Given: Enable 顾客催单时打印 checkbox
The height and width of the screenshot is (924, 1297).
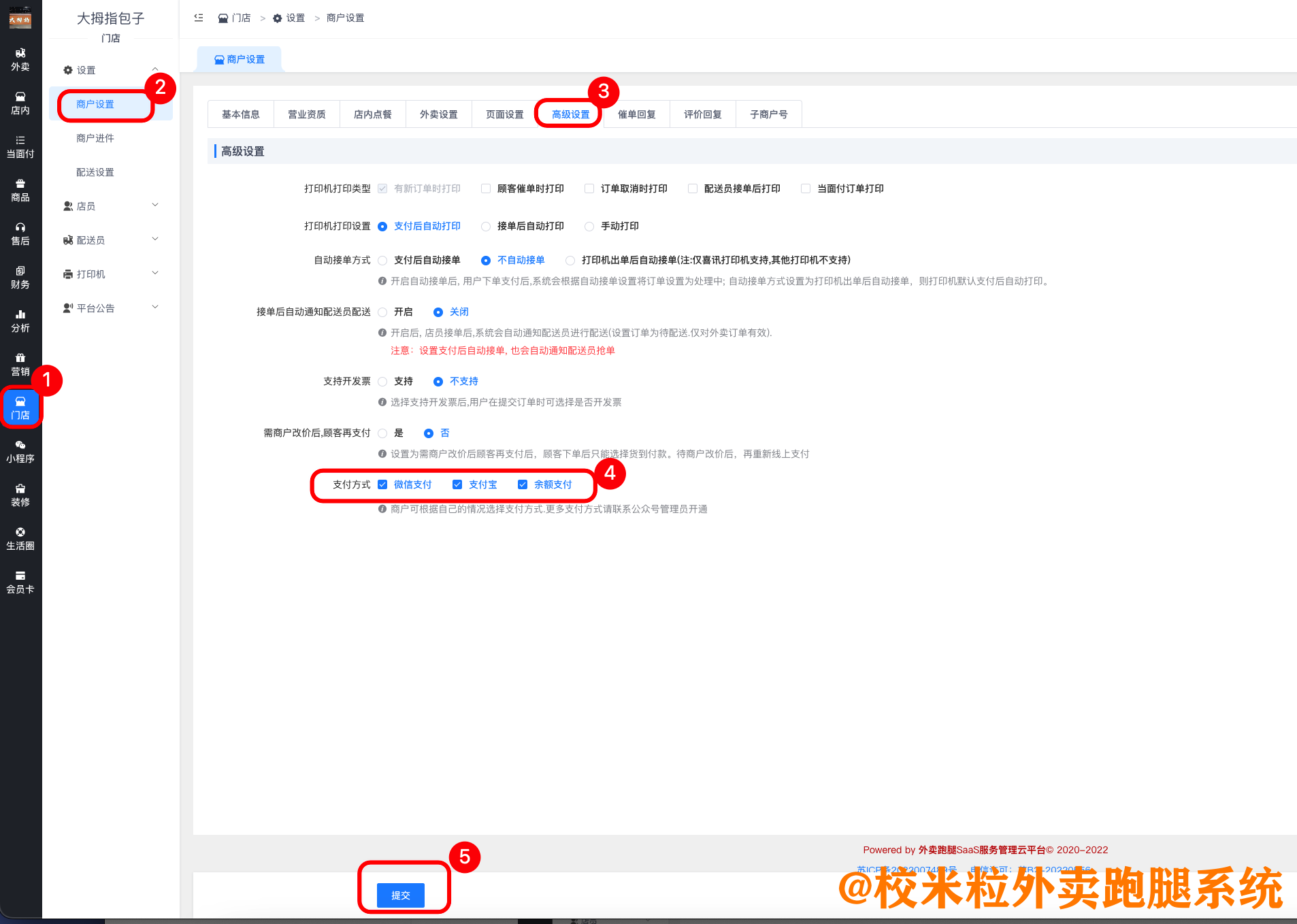Looking at the screenshot, I should (x=486, y=188).
